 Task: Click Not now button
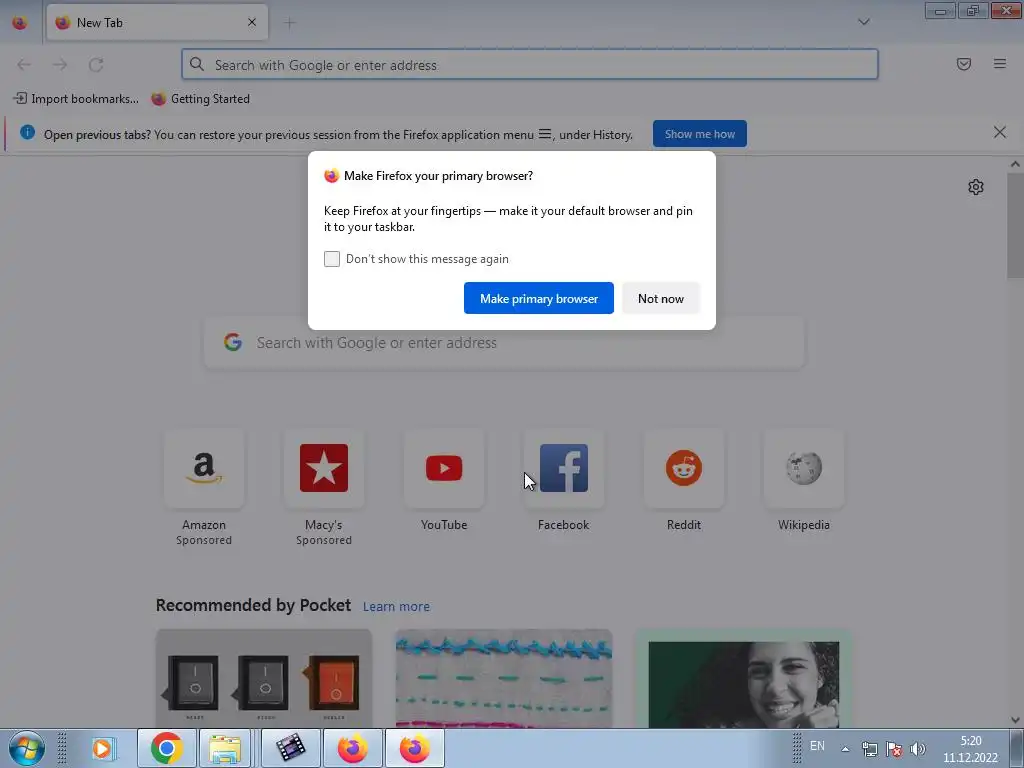coord(661,298)
